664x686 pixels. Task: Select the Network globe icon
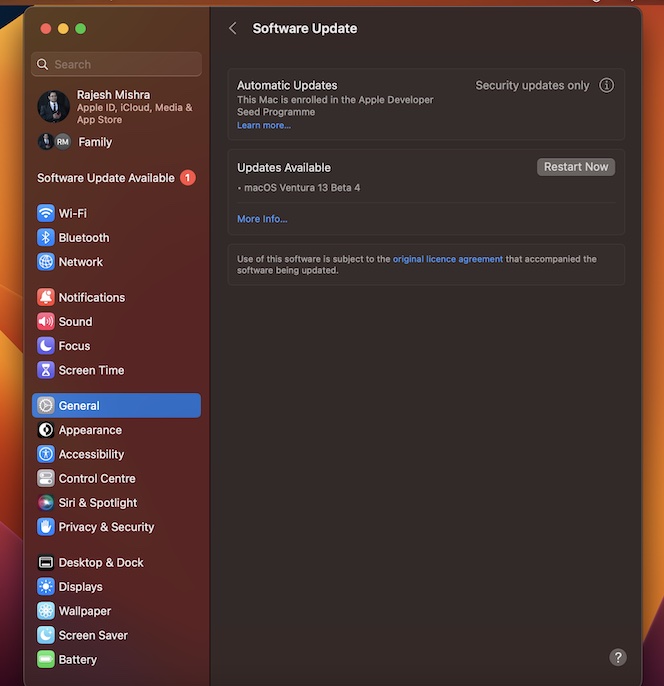click(45, 262)
